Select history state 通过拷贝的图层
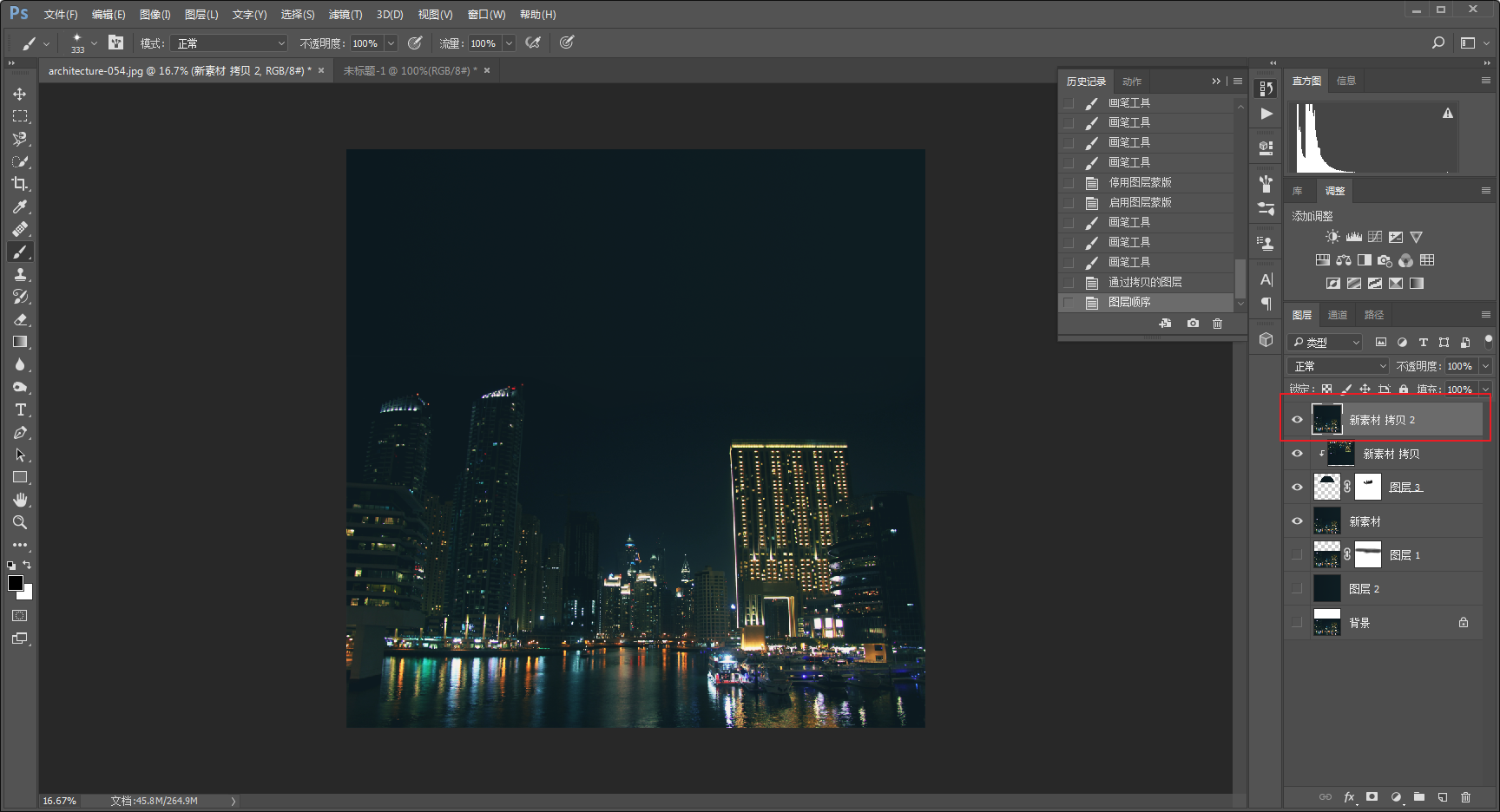Image resolution: width=1500 pixels, height=812 pixels. tap(1146, 283)
